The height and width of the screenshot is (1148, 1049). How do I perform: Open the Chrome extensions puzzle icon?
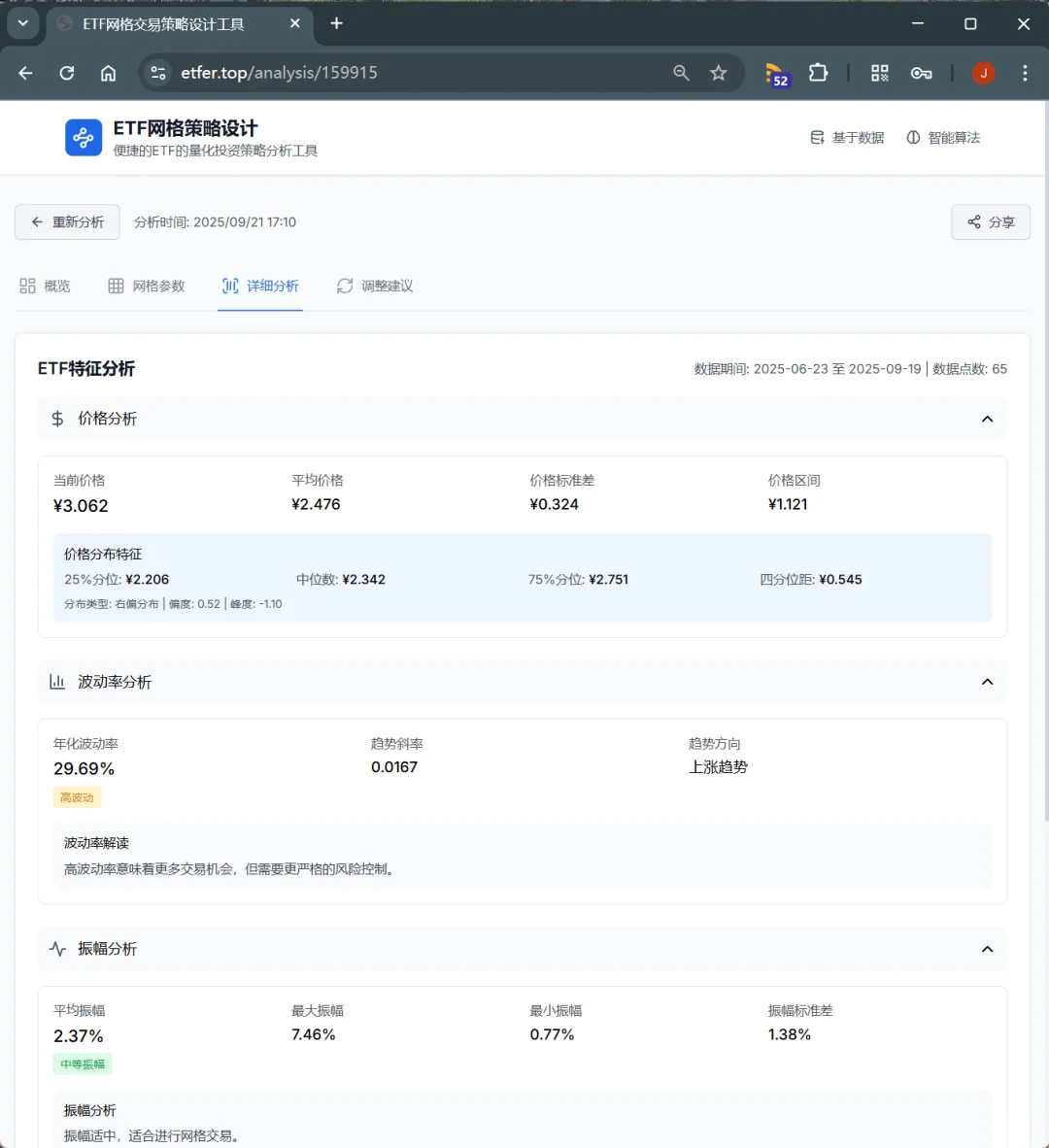tap(819, 73)
